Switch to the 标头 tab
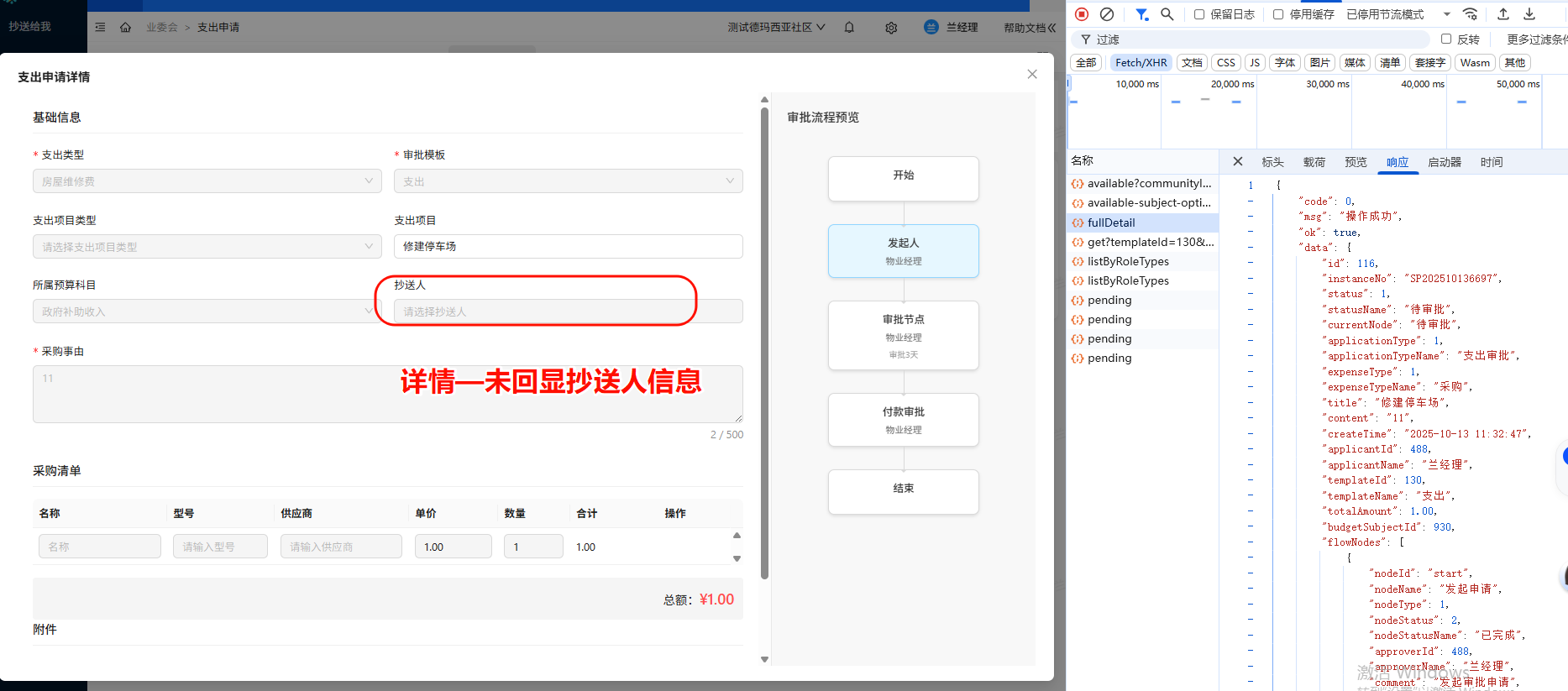The width and height of the screenshot is (1568, 691). point(1272,162)
